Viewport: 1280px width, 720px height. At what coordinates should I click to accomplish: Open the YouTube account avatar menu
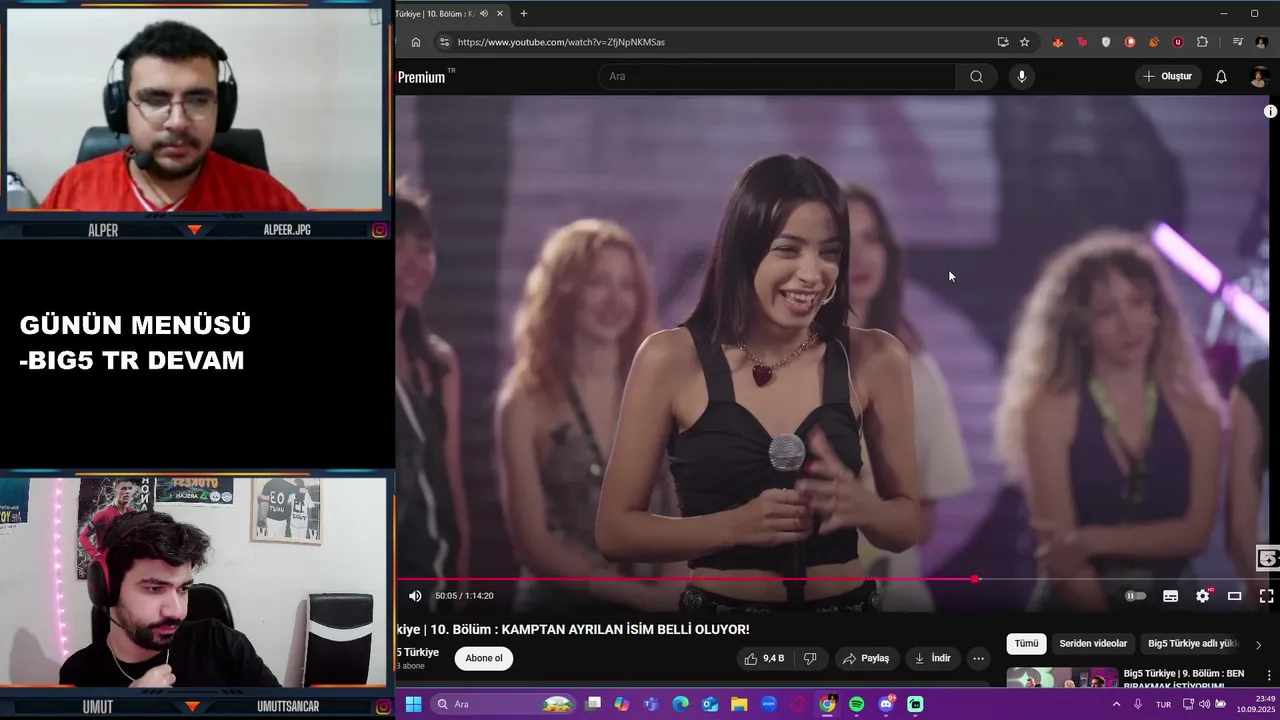(1259, 77)
